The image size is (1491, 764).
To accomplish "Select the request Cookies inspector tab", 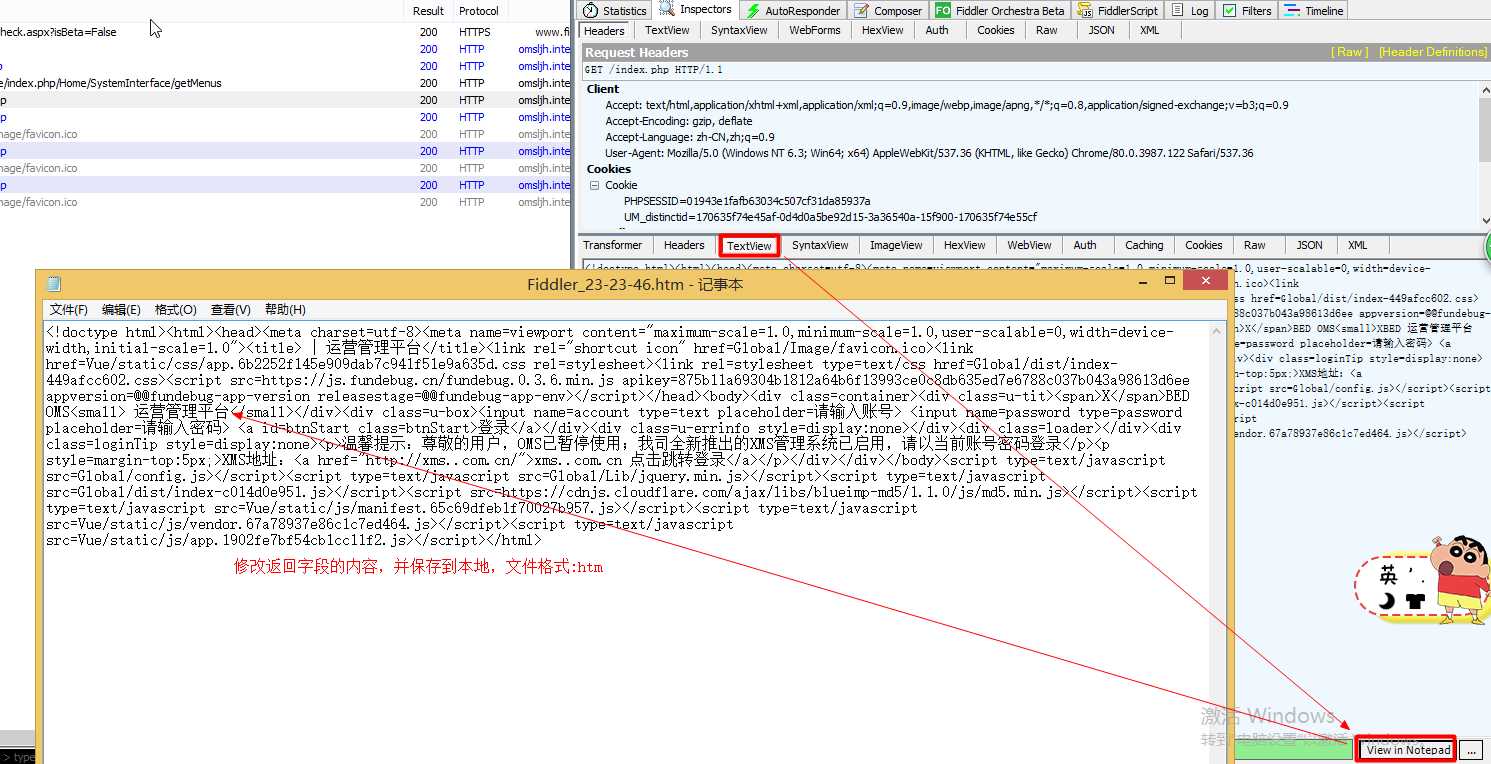I will 995,30.
